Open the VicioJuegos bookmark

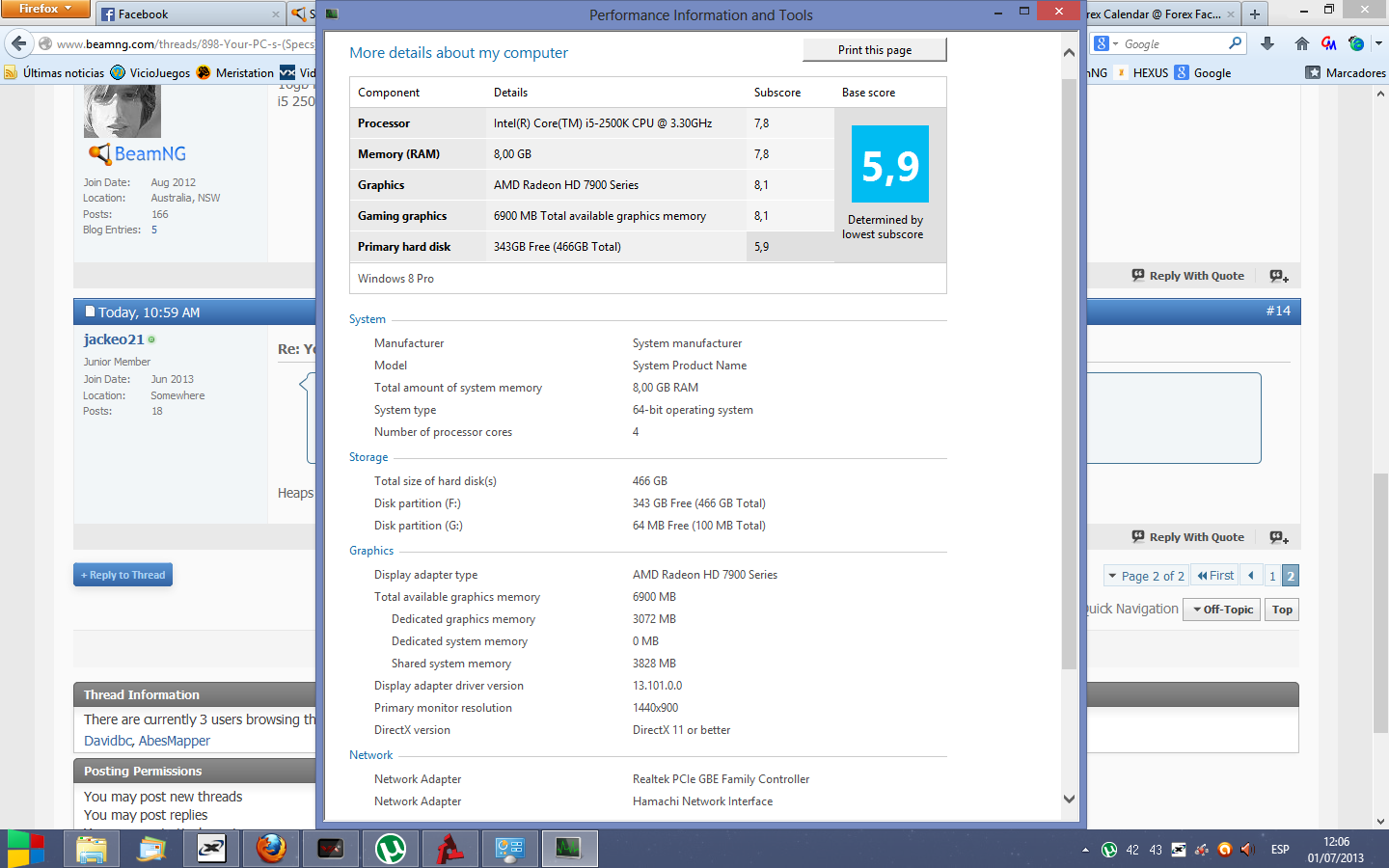pos(150,72)
